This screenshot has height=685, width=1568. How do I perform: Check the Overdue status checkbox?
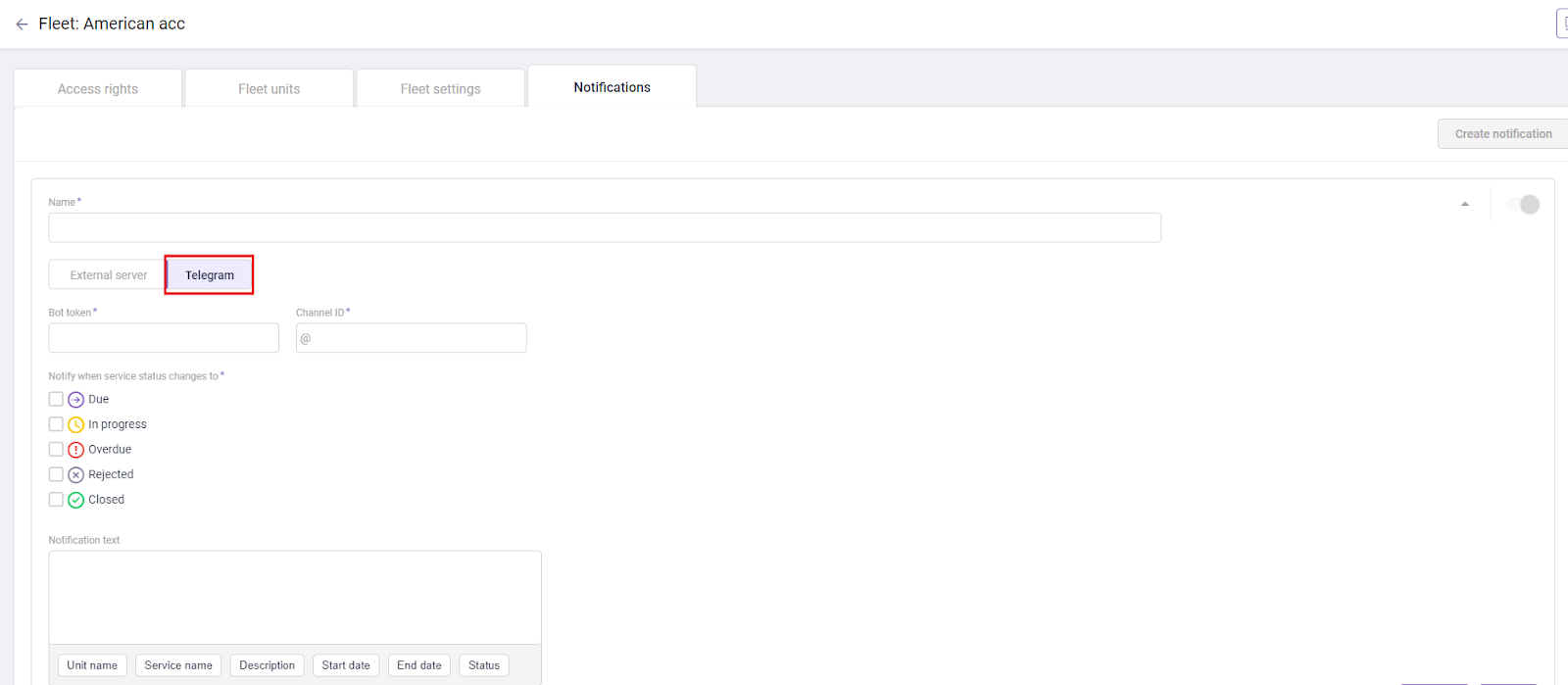point(56,449)
